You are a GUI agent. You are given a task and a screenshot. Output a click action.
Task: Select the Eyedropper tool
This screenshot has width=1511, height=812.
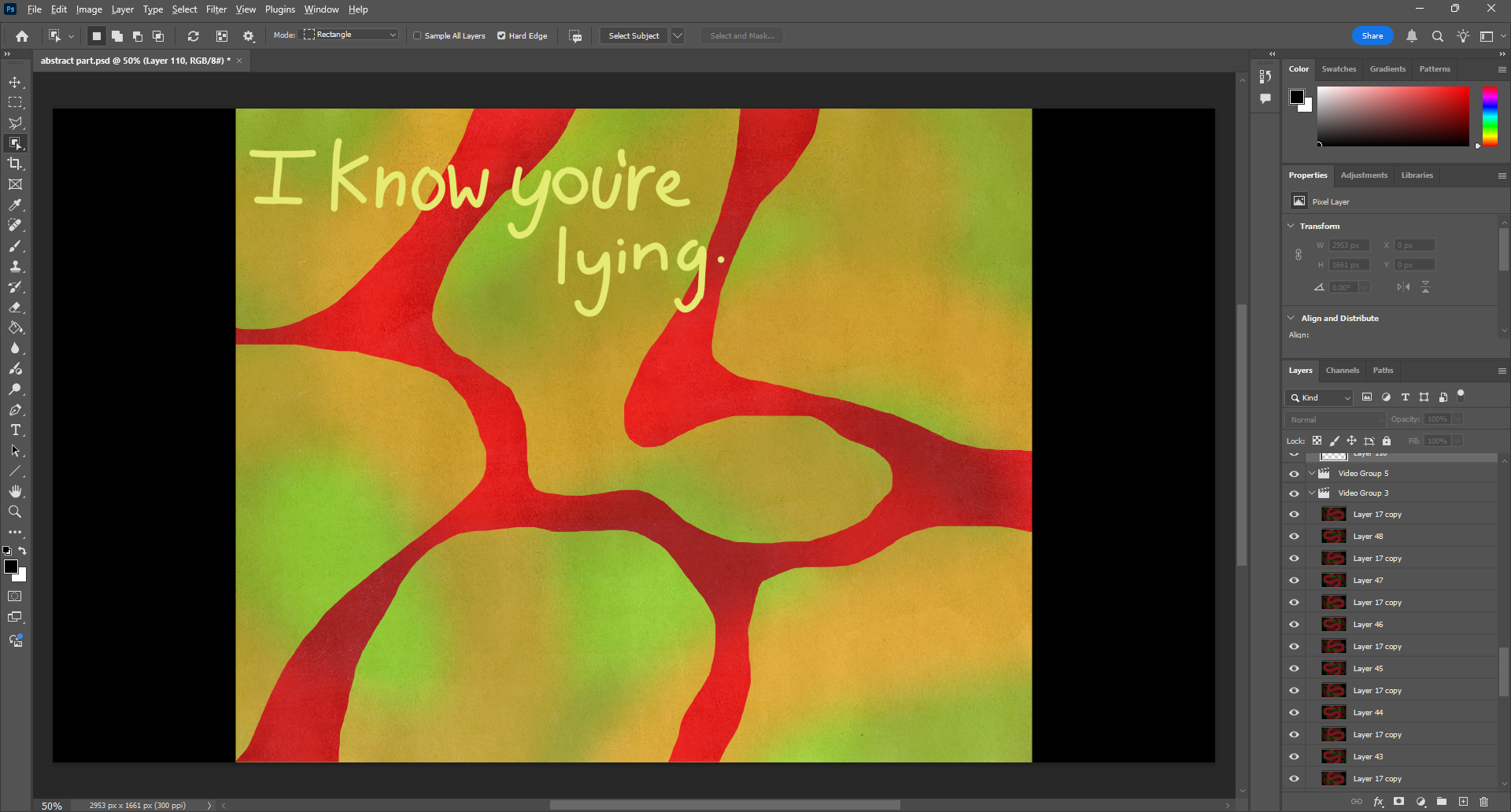point(15,205)
